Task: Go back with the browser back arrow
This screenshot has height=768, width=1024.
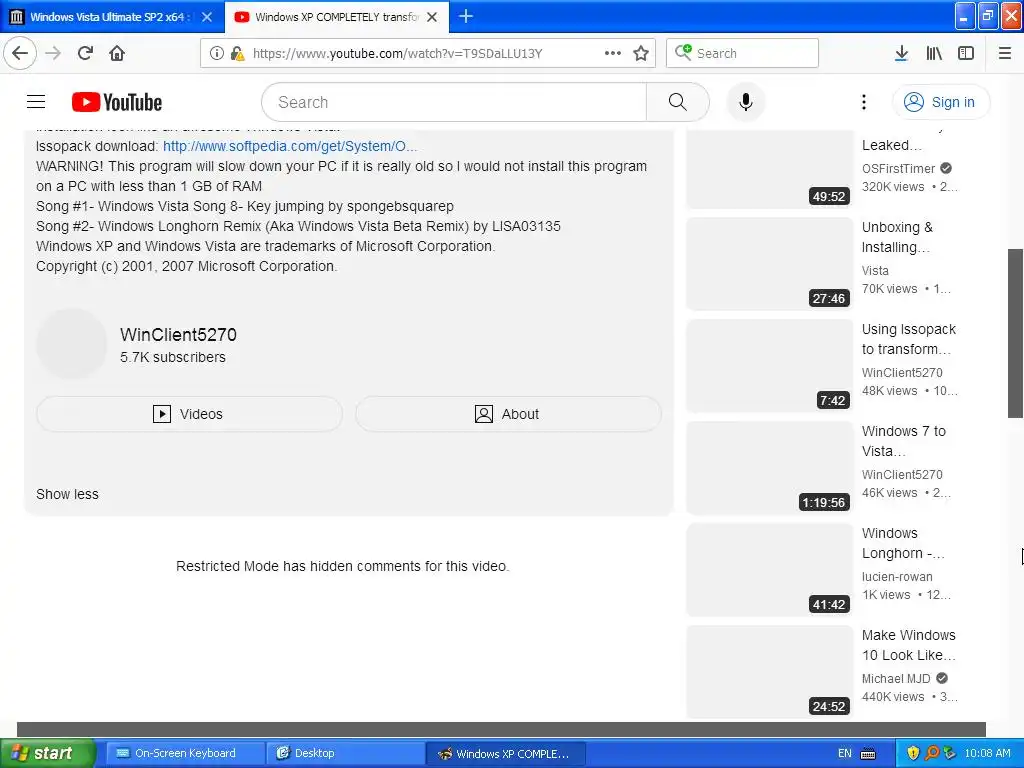Action: [20, 53]
